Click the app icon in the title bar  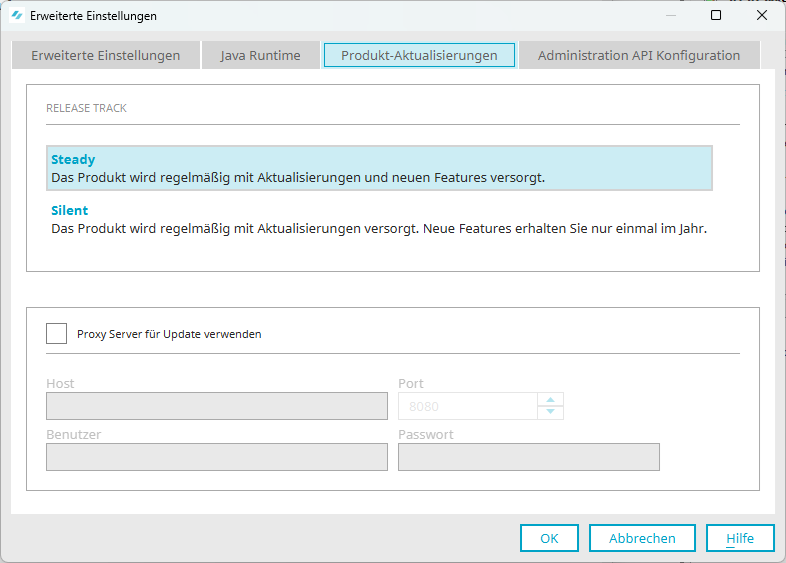coord(17,16)
